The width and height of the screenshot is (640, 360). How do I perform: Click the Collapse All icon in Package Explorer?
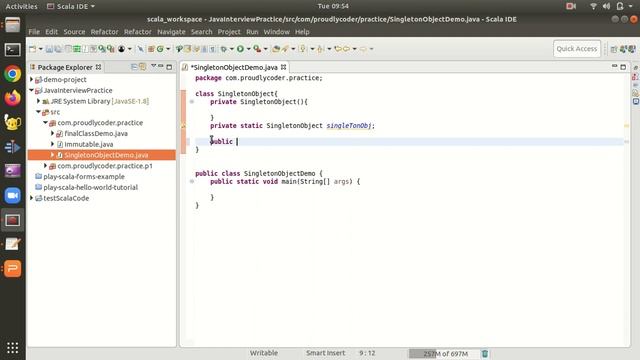[x=134, y=67]
